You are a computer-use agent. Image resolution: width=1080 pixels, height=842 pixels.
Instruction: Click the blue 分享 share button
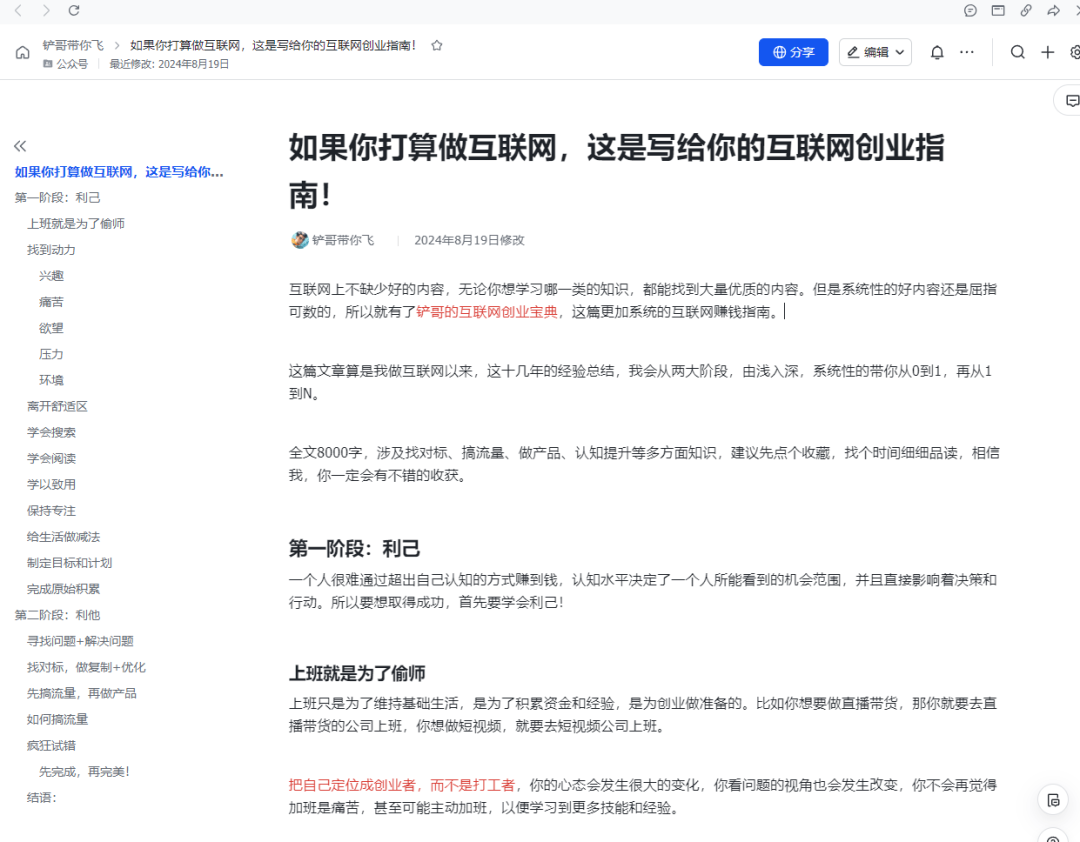[x=793, y=51]
